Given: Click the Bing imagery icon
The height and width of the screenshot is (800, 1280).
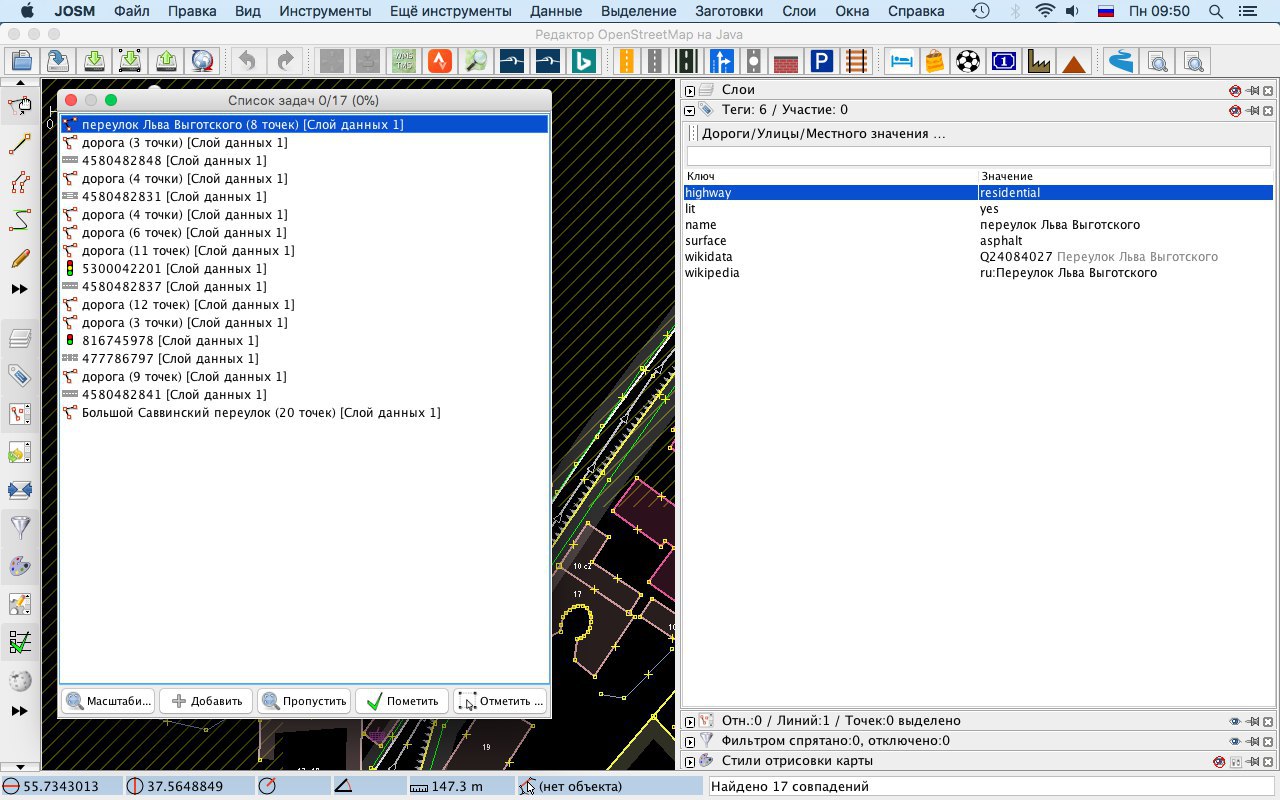Looking at the screenshot, I should tap(584, 61).
